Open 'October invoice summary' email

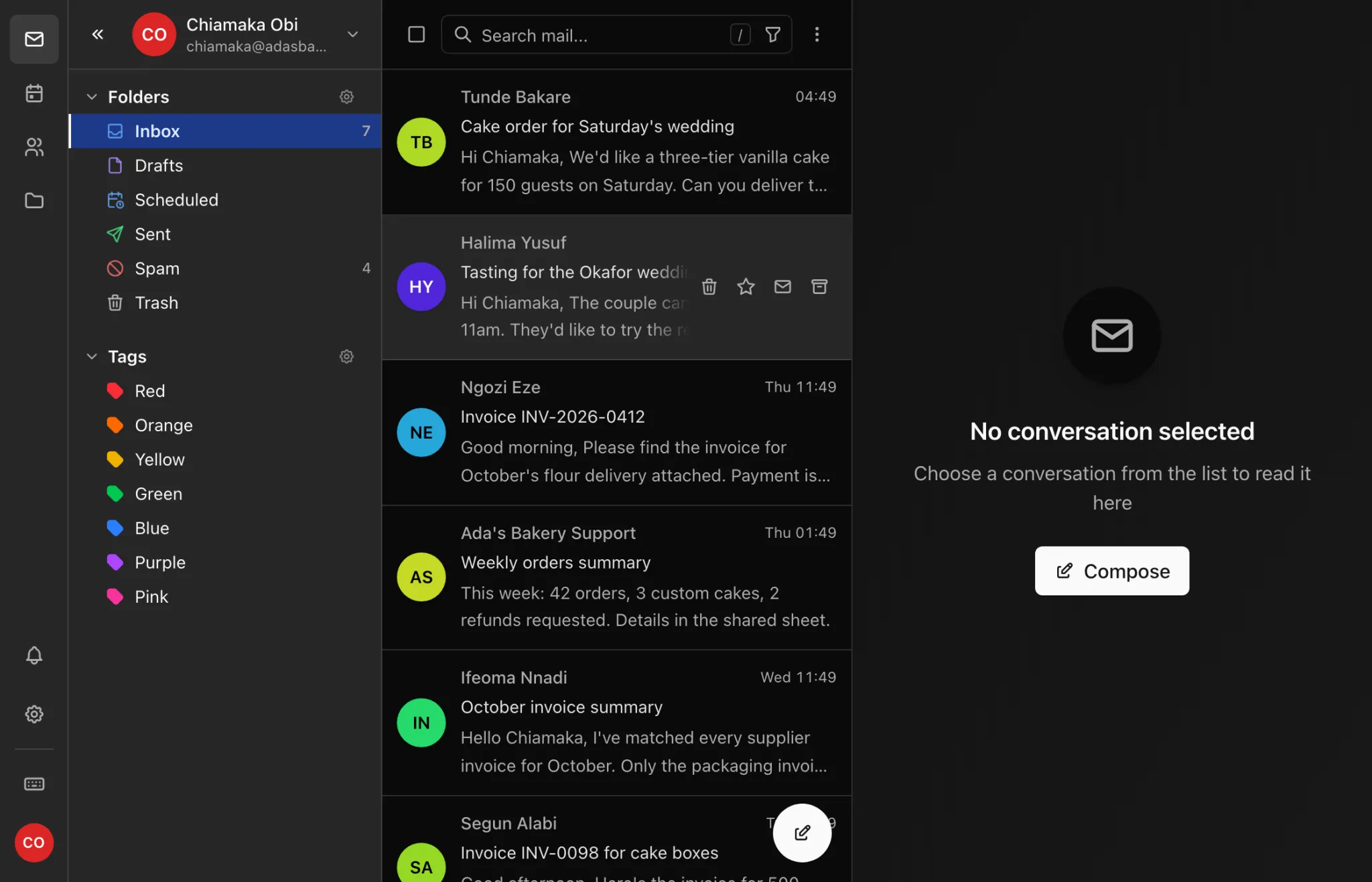[x=616, y=723]
